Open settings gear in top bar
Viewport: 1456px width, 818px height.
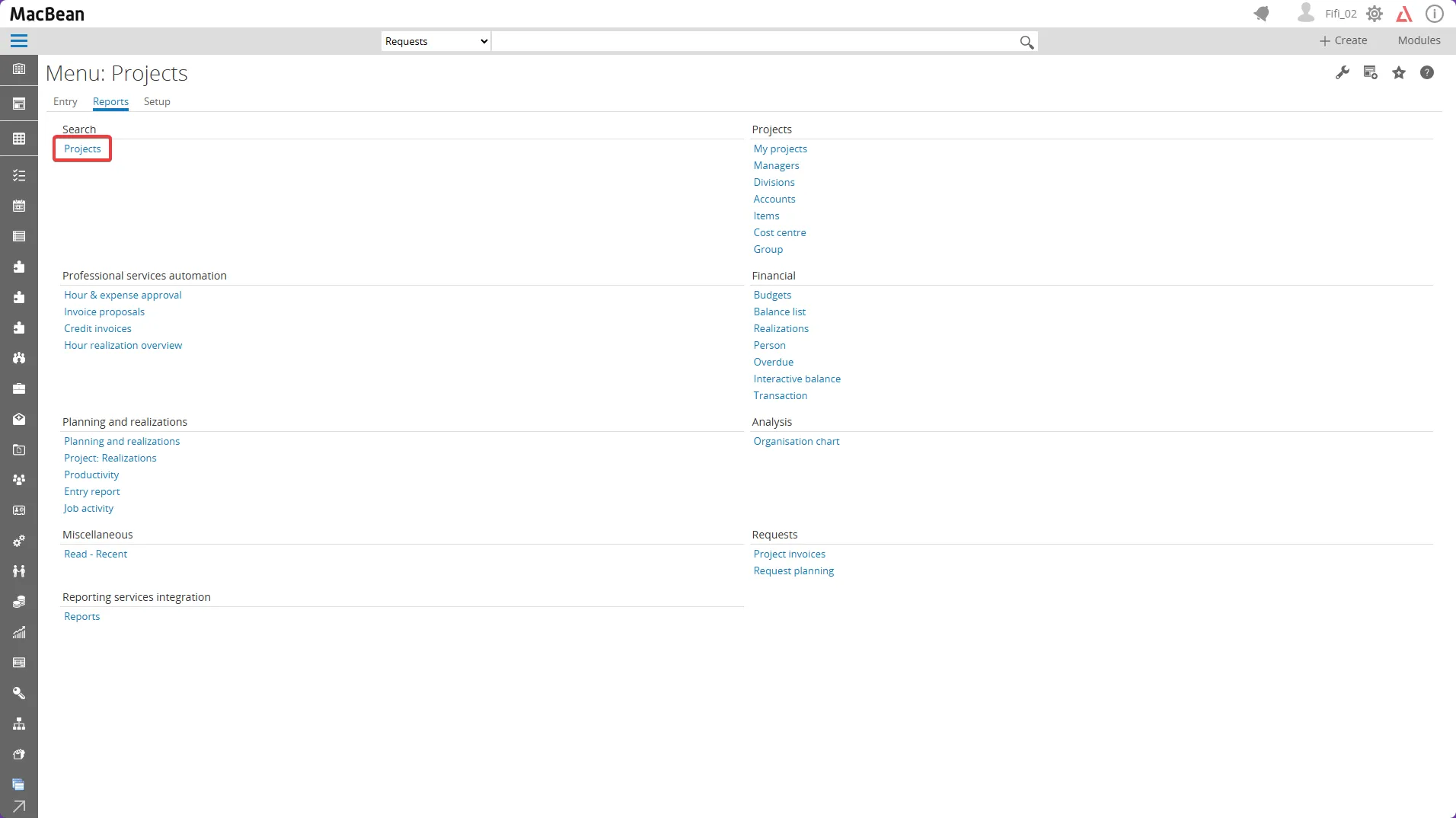pos(1374,14)
